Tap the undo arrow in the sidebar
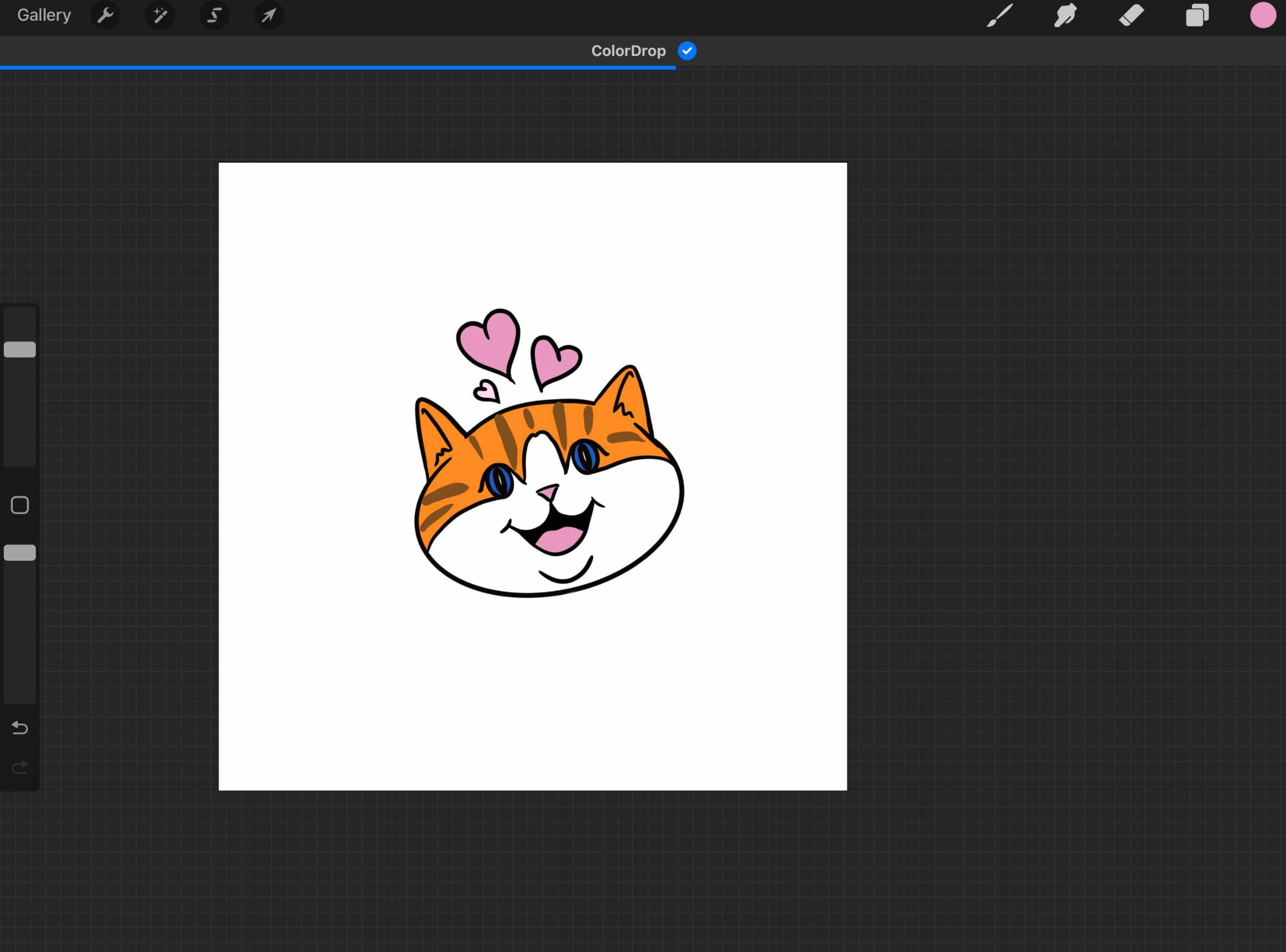The width and height of the screenshot is (1286, 952). (x=20, y=728)
